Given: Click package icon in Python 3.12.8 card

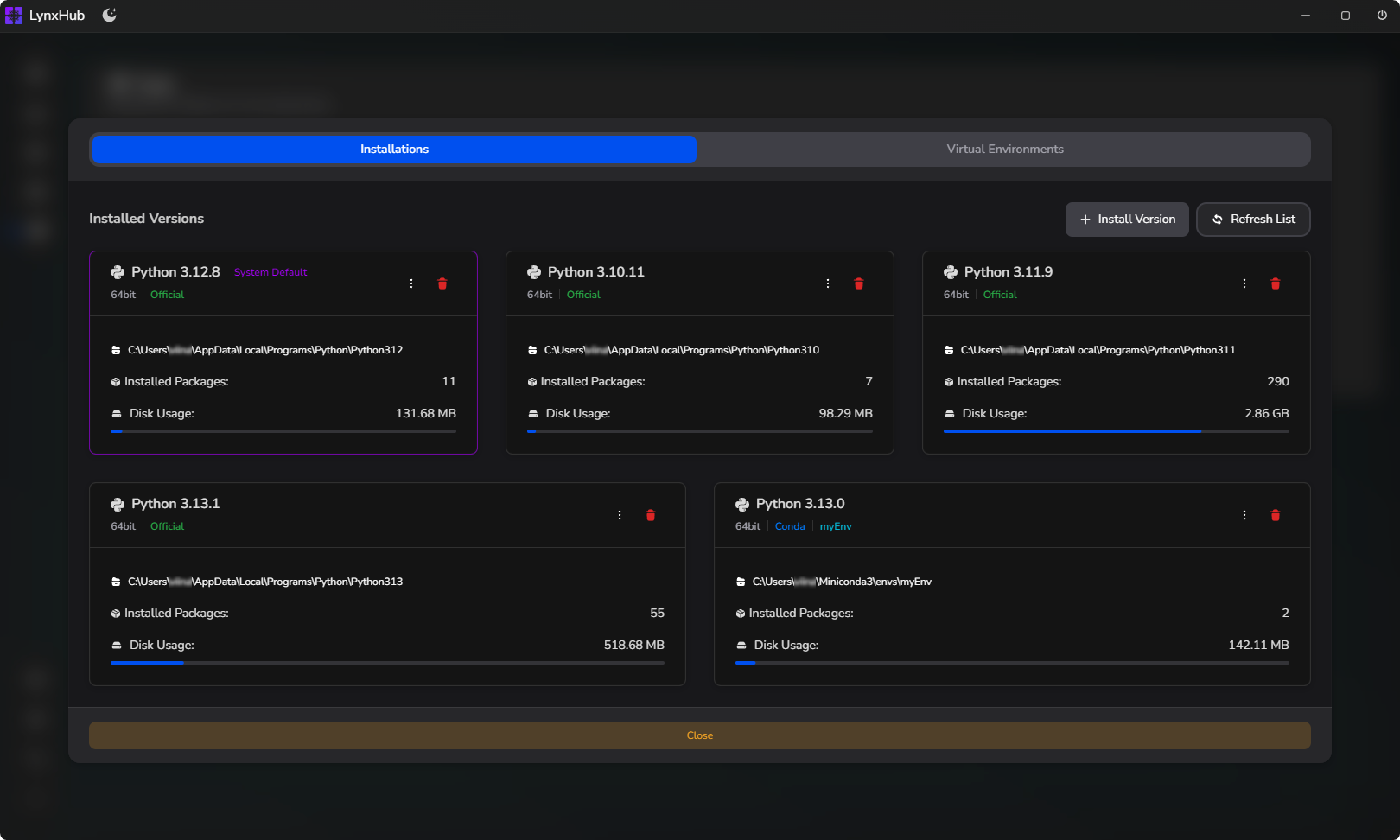Looking at the screenshot, I should (116, 382).
